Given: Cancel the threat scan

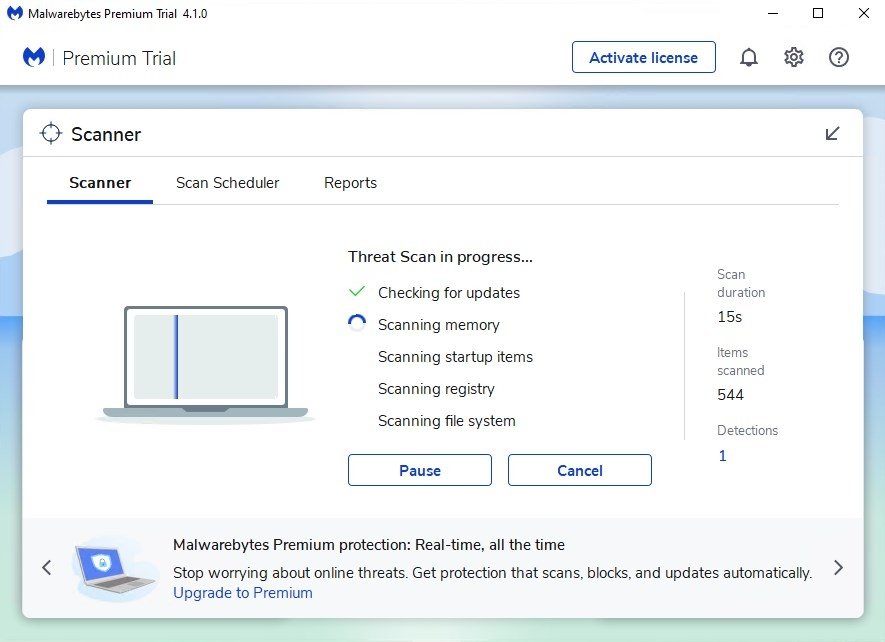Looking at the screenshot, I should point(580,470).
